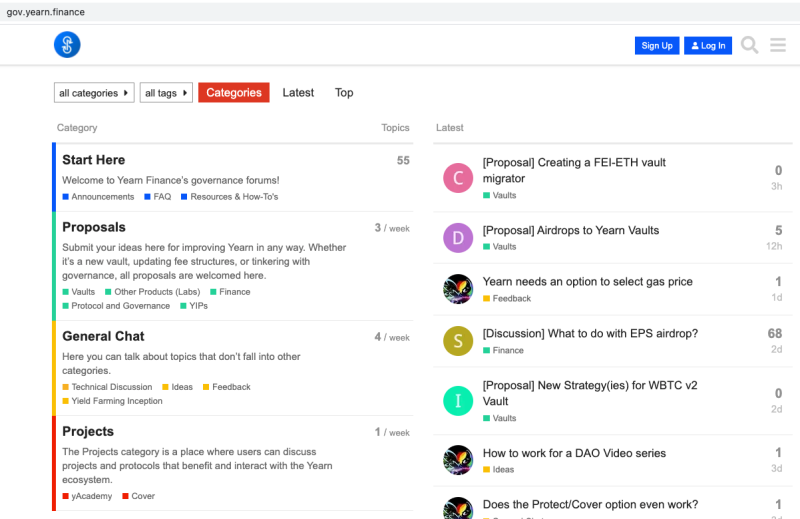Switch to the Latest tab
Screen dimensions: 800x519
298,93
